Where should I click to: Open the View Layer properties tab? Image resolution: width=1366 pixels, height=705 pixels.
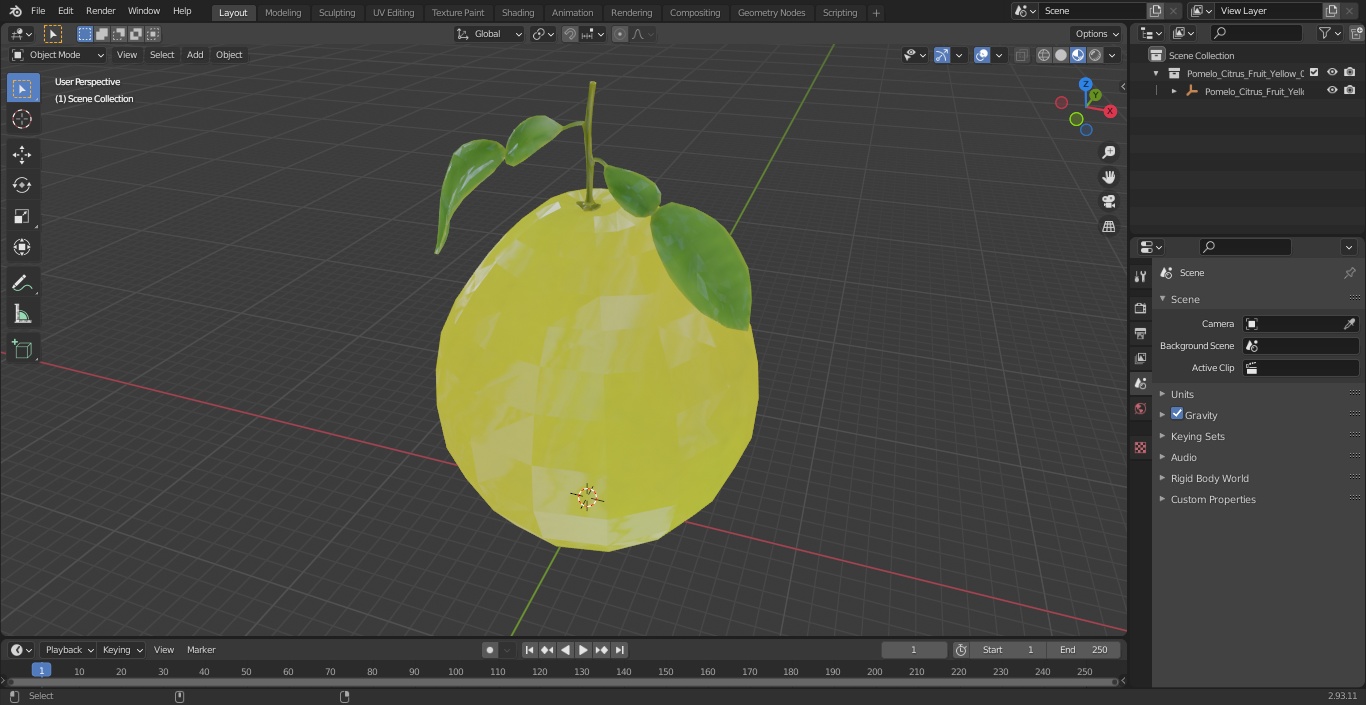tap(1140, 358)
